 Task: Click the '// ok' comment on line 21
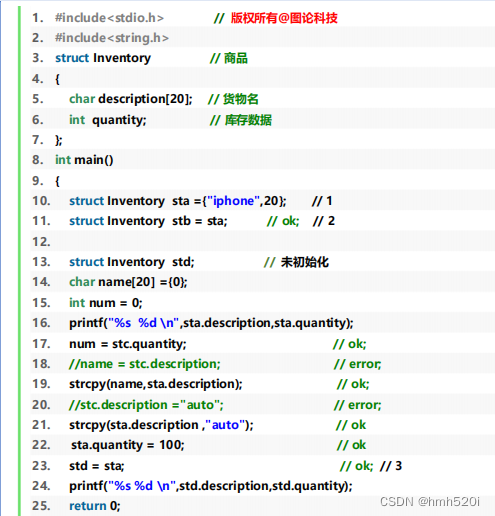(351, 425)
